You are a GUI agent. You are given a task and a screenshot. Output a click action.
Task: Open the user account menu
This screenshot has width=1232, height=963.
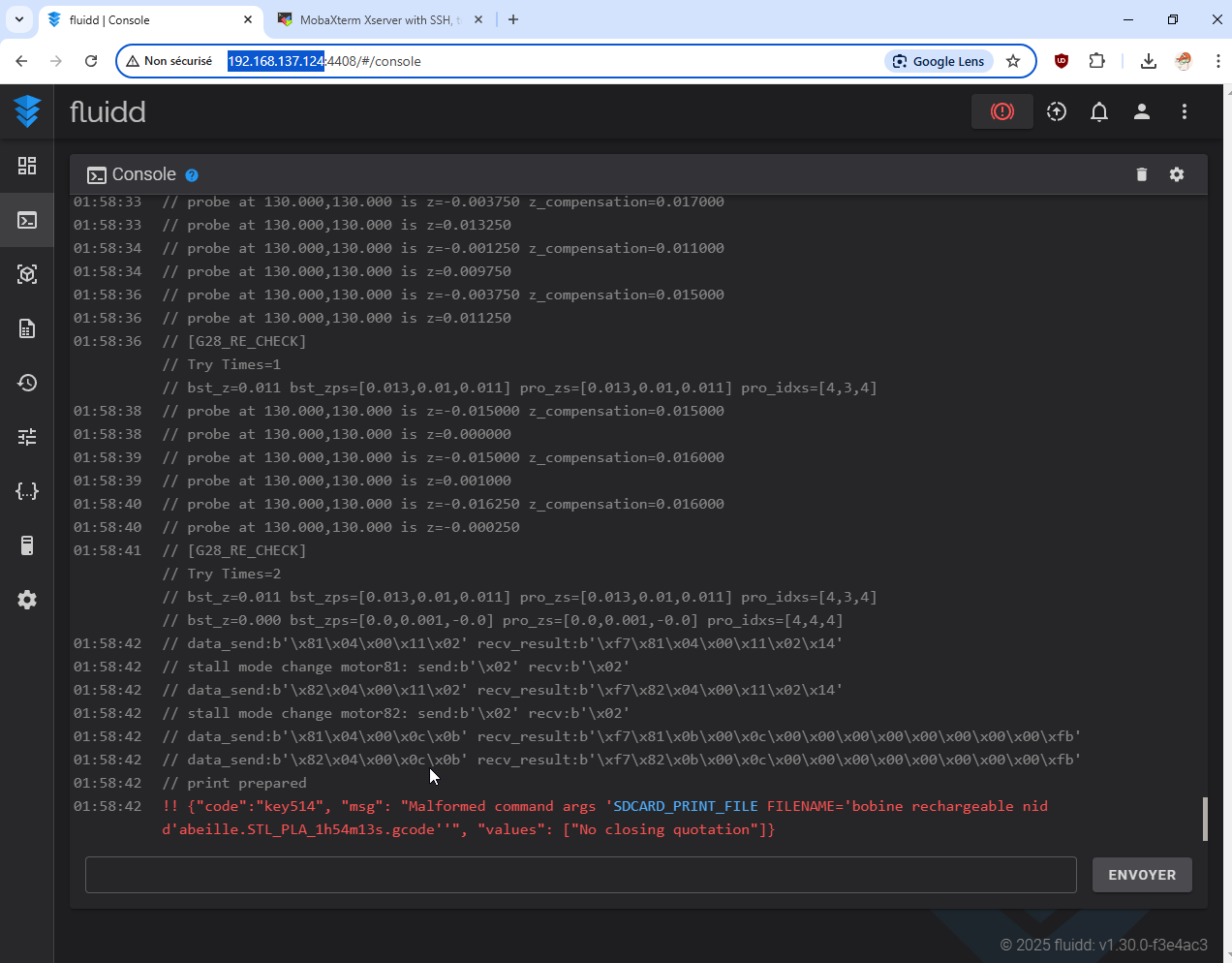pyautogui.click(x=1142, y=111)
